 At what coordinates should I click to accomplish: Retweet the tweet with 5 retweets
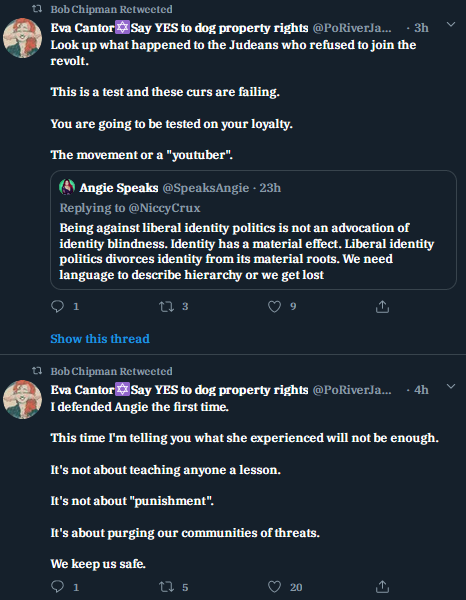click(166, 587)
